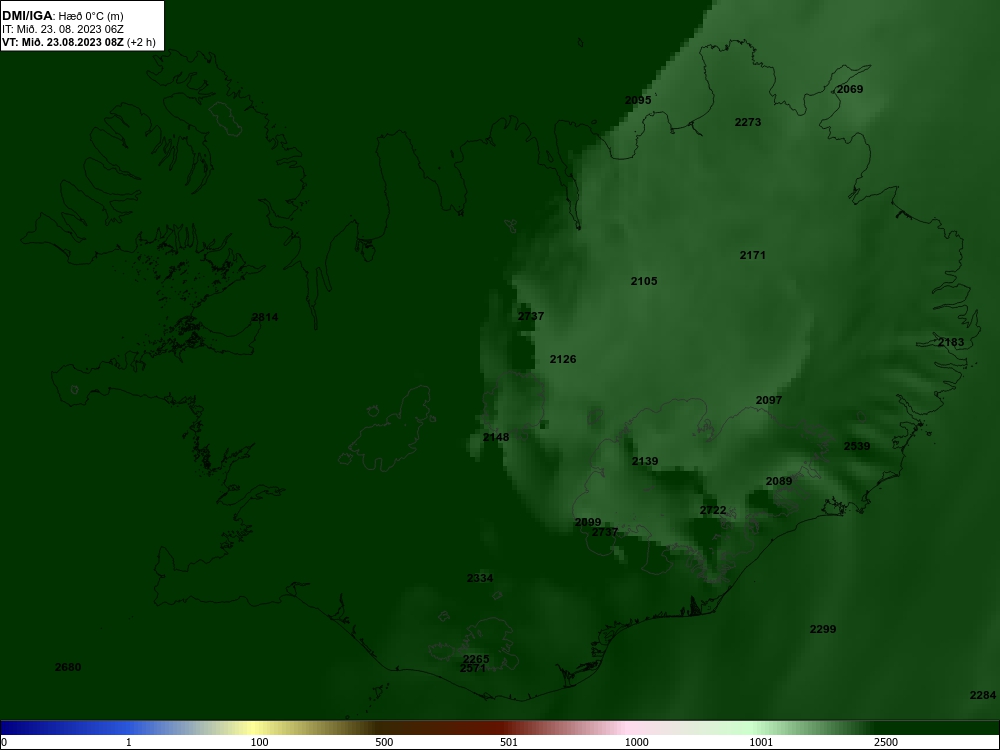Click the 2089 value label
The image size is (1000, 750).
779,482
